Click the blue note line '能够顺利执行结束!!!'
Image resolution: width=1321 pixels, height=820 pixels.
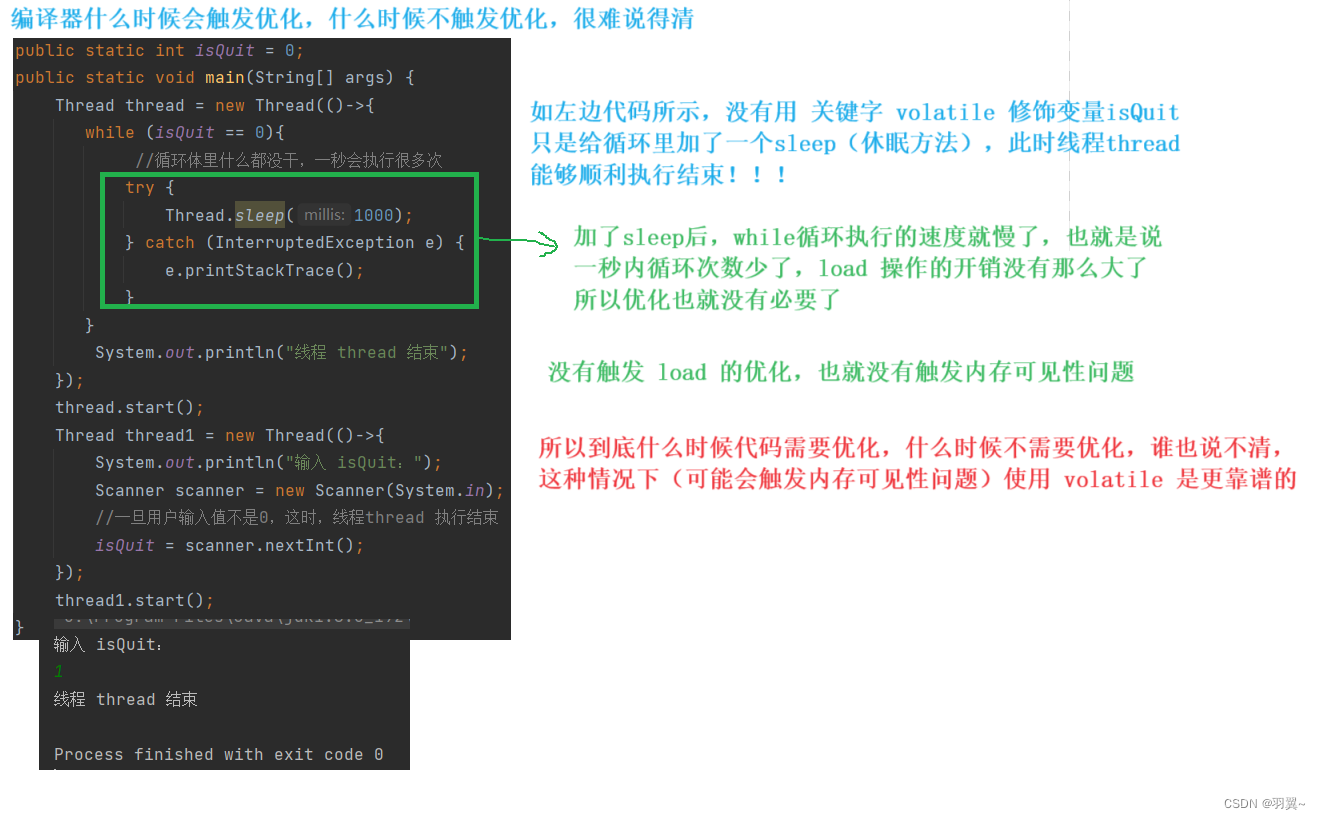(x=659, y=175)
